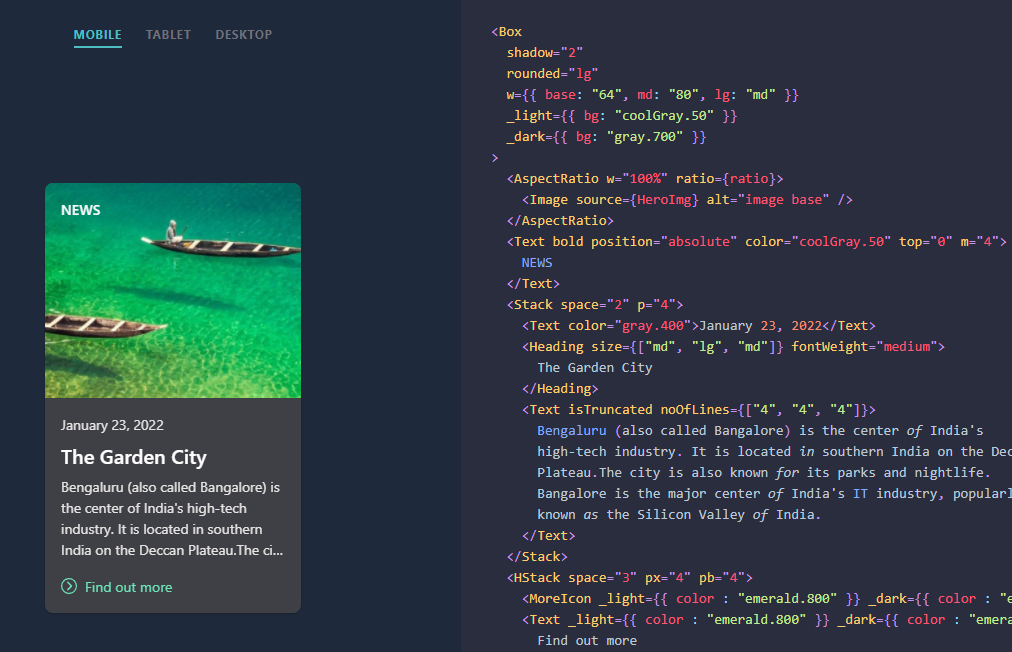Click the </Heading> closing tag
Viewport: 1012px width, 652px height.
click(560, 389)
